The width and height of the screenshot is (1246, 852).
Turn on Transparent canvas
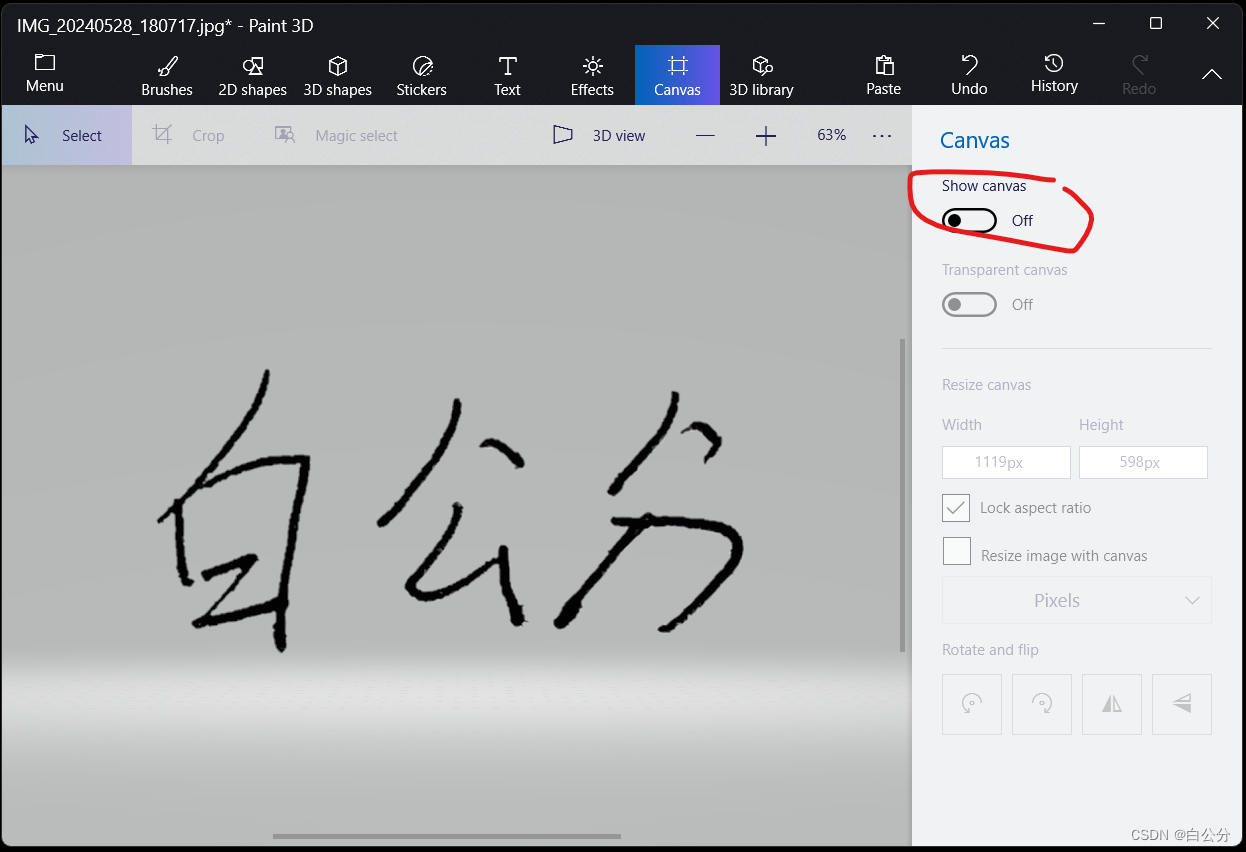pos(969,304)
